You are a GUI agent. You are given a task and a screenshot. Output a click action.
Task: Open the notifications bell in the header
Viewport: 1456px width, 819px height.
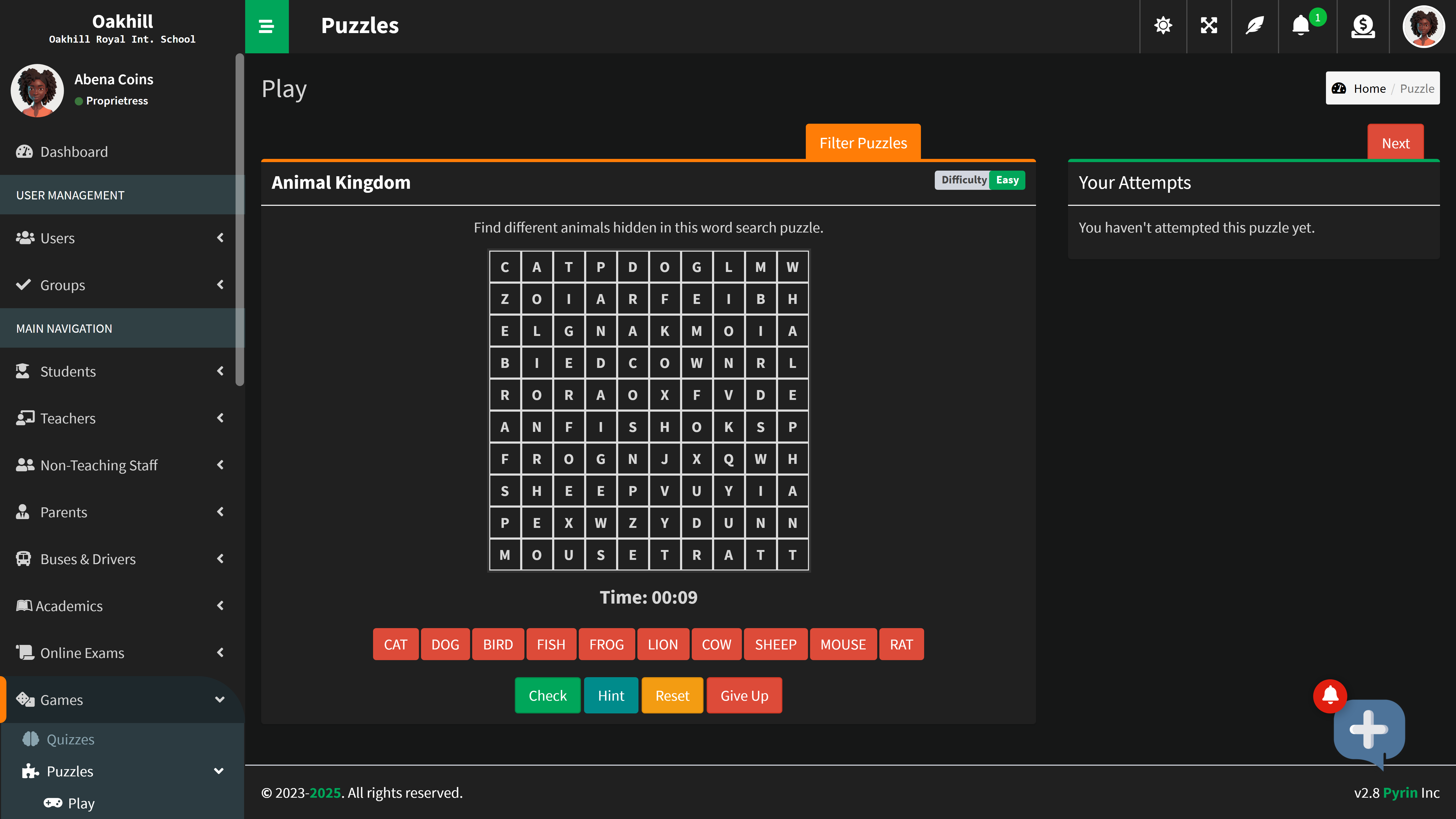point(1301,25)
